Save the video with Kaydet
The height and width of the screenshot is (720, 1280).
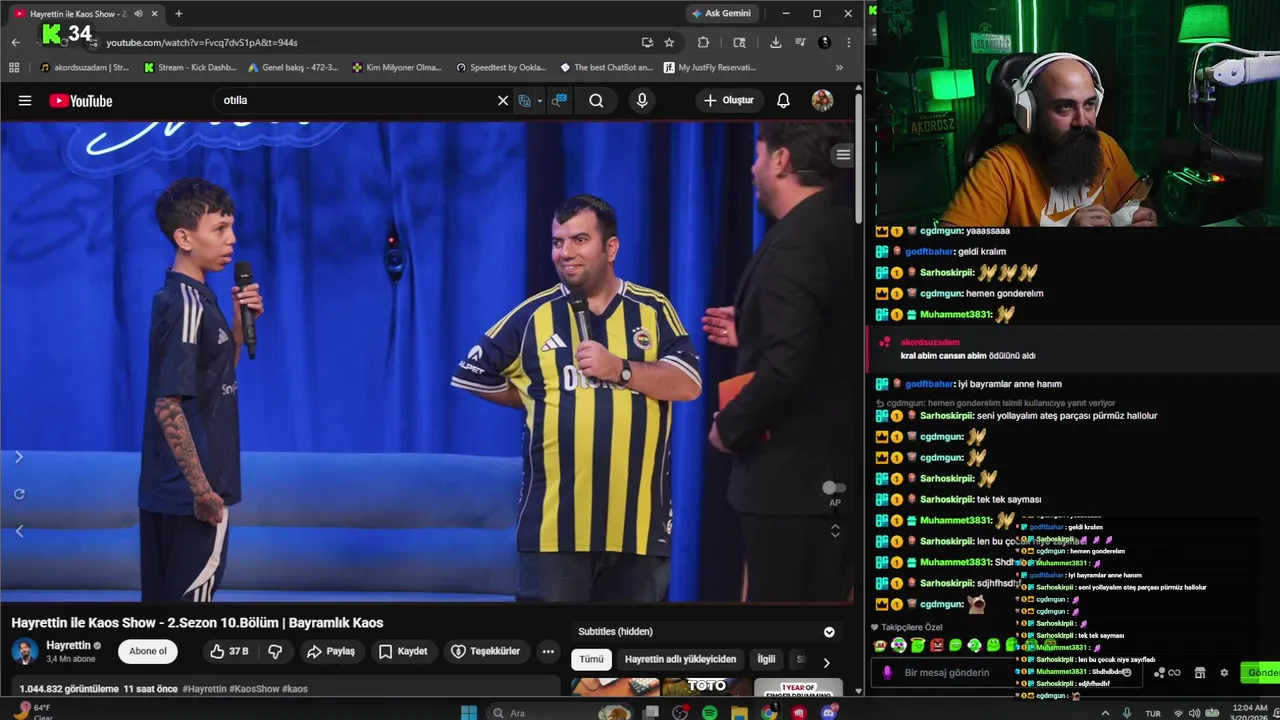[x=403, y=651]
